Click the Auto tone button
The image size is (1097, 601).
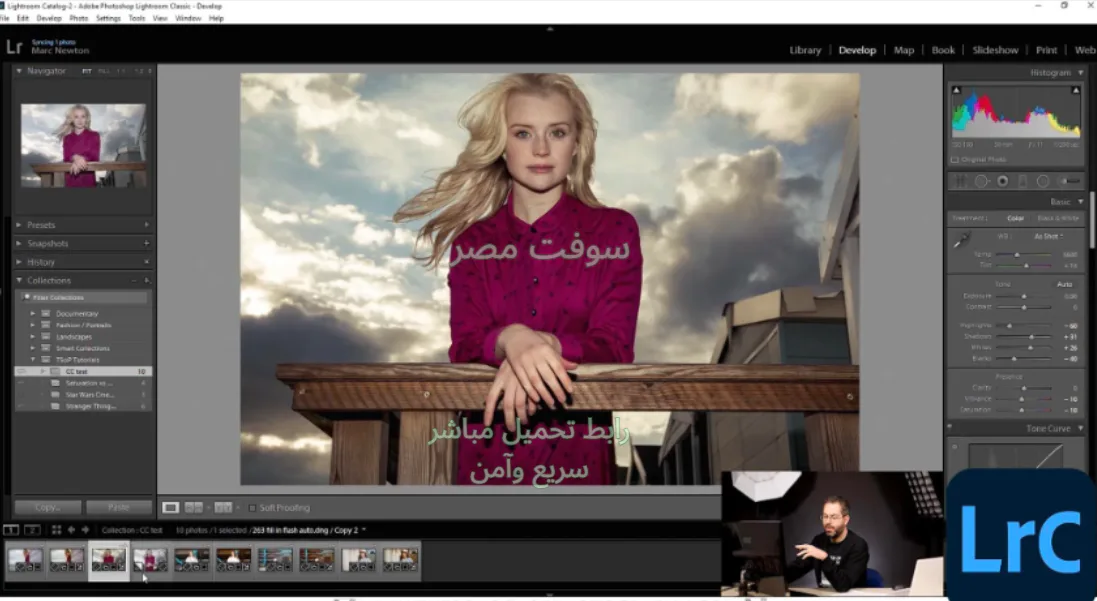[1064, 284]
